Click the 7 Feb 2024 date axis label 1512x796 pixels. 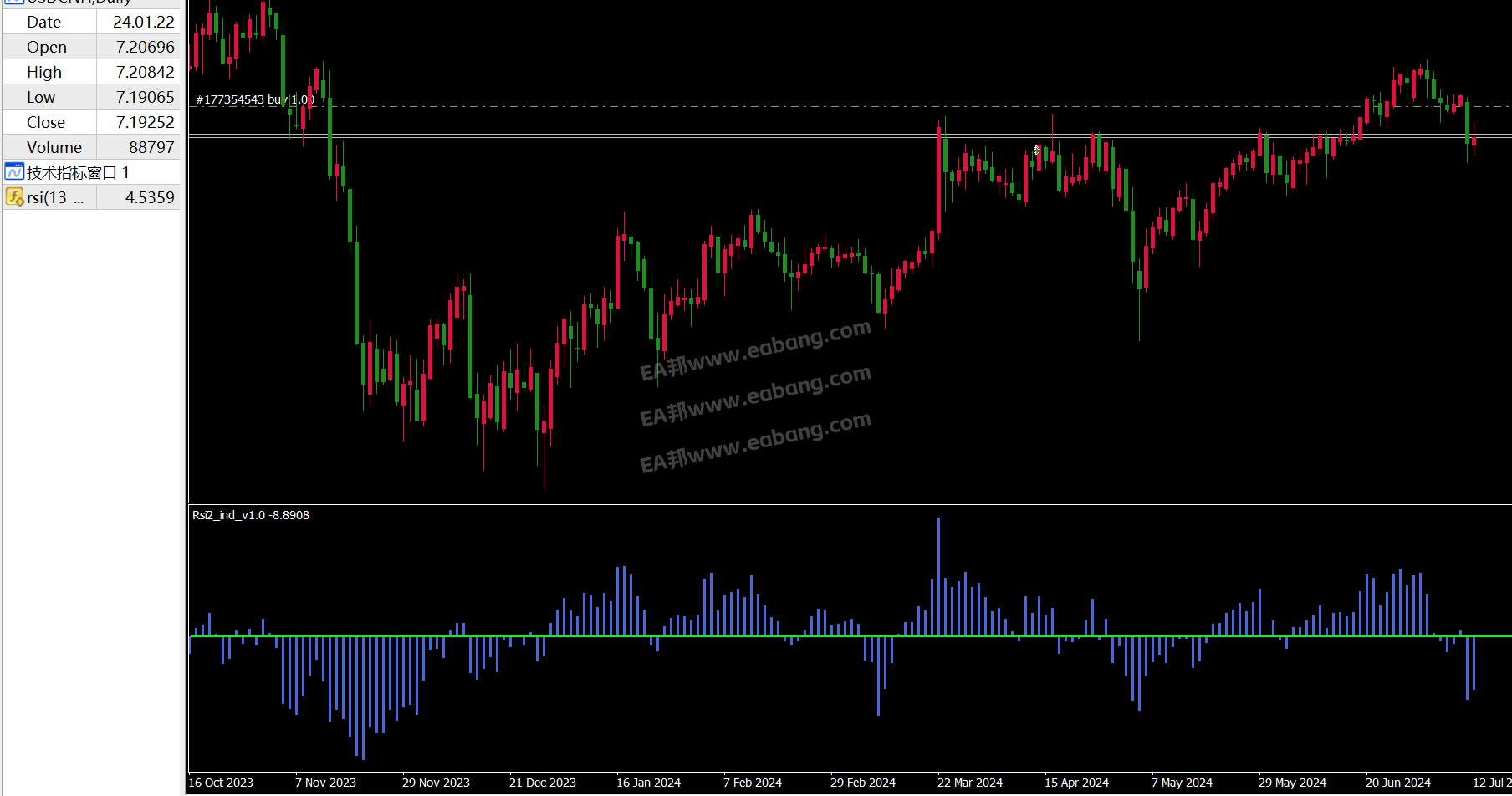[x=753, y=783]
